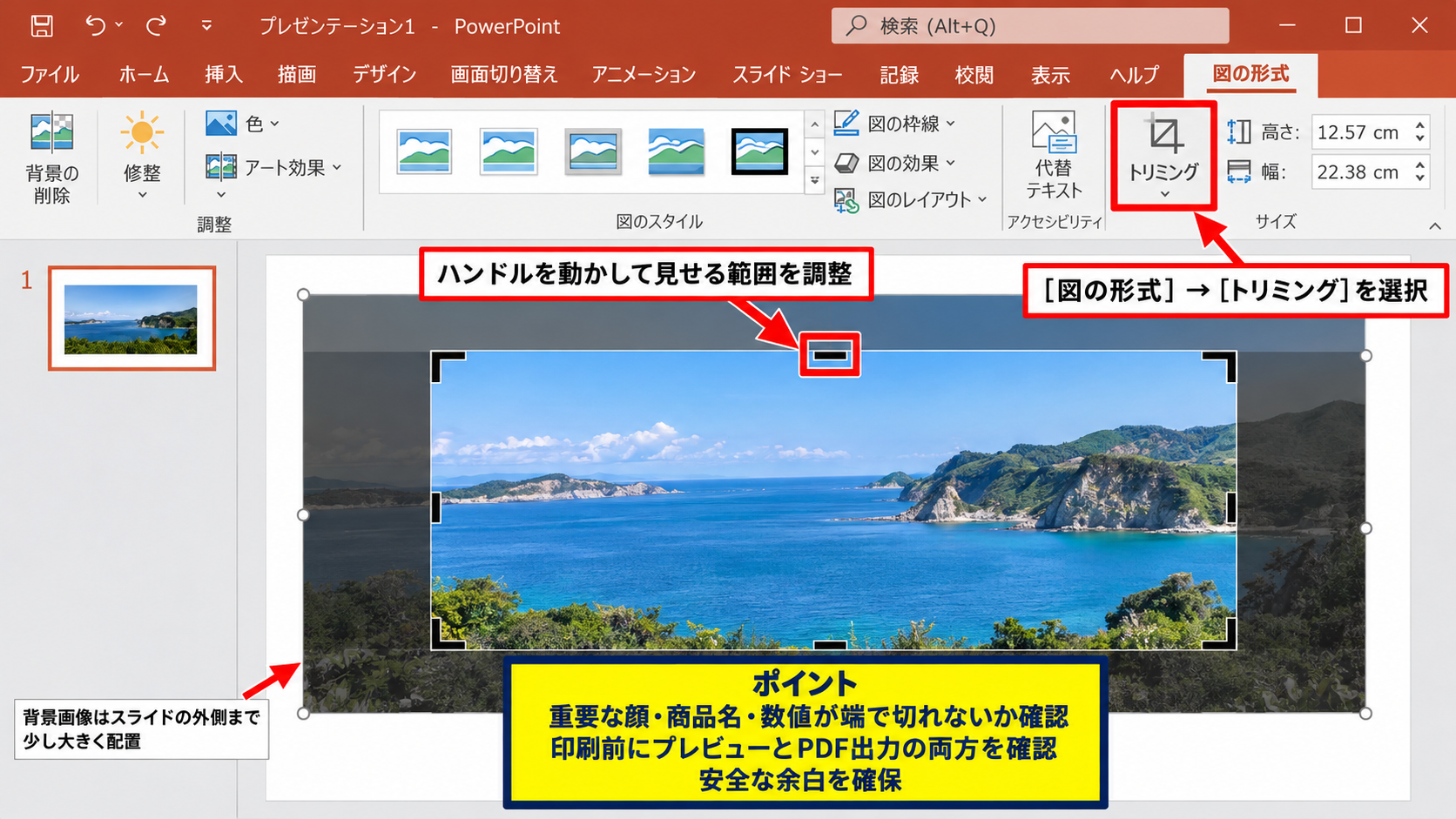Click the 検索 search box
Viewport: 1456px width, 819px height.
[x=1030, y=26]
